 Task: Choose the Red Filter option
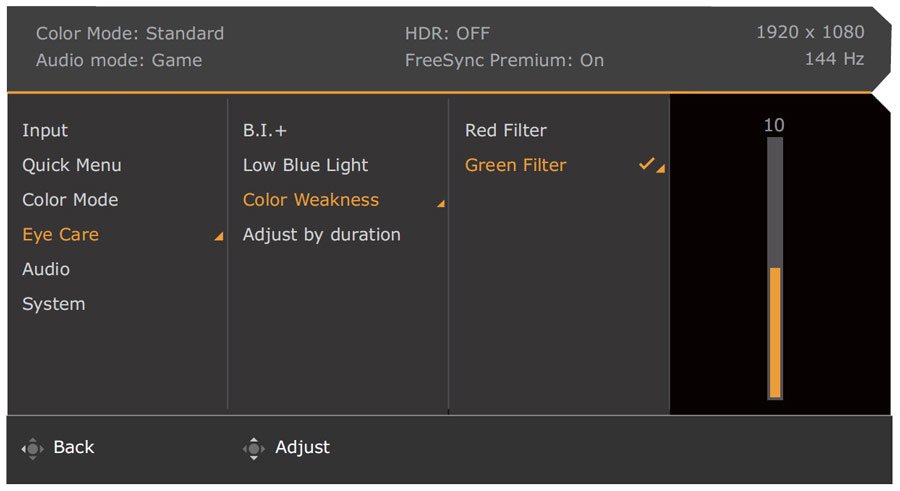click(506, 131)
